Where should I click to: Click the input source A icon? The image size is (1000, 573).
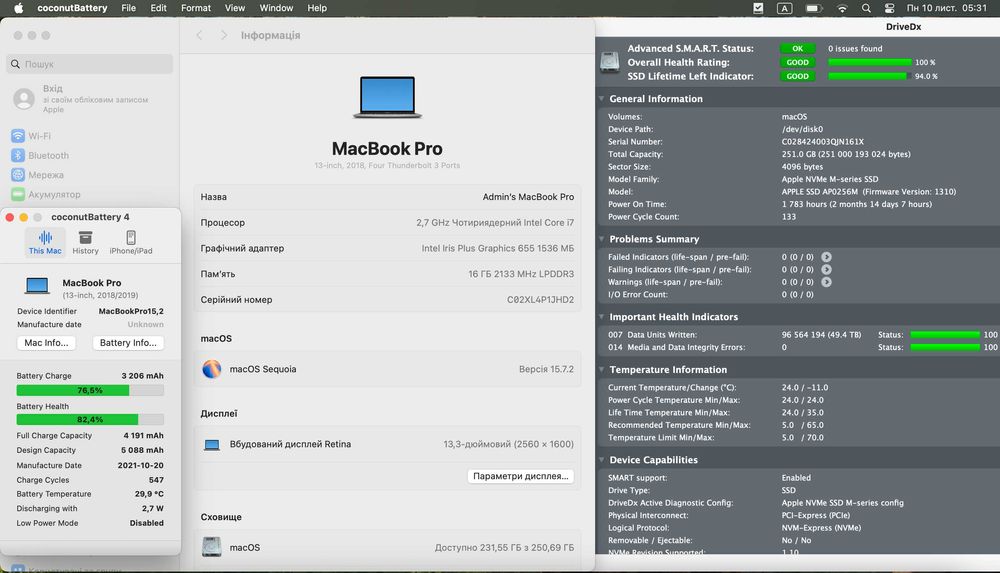pos(784,8)
